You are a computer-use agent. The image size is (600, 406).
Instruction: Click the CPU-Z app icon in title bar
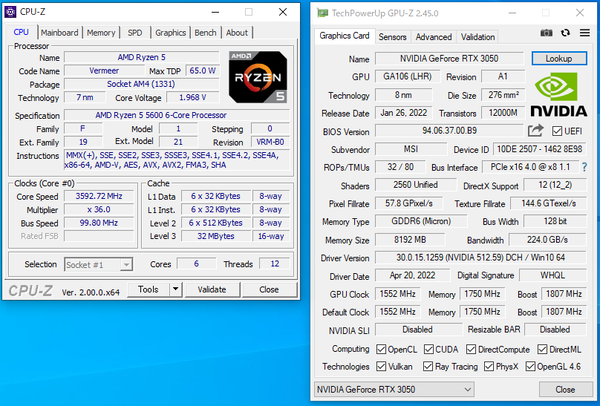point(10,12)
